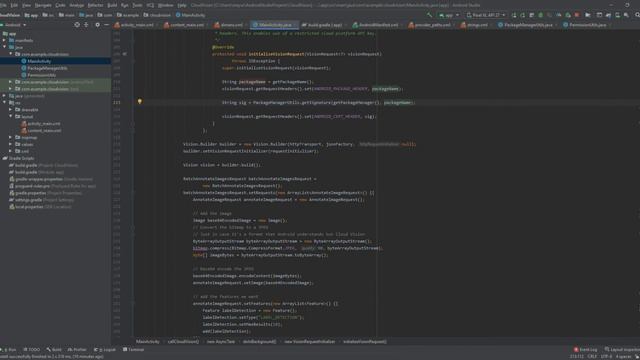Click the yellow lightbulb intention icon
640x360 pixels.
140,102
